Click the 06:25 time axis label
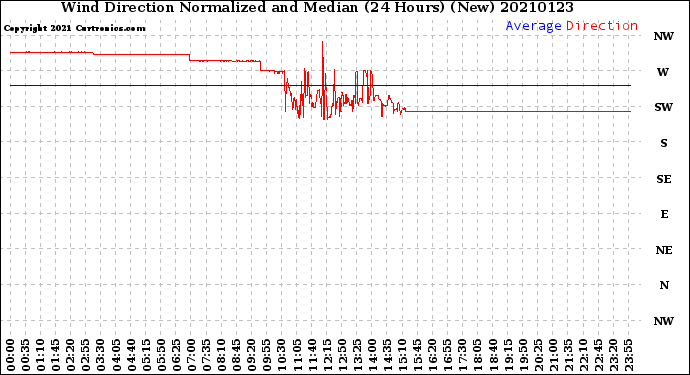Image resolution: width=690 pixels, height=375 pixels. (x=176, y=355)
